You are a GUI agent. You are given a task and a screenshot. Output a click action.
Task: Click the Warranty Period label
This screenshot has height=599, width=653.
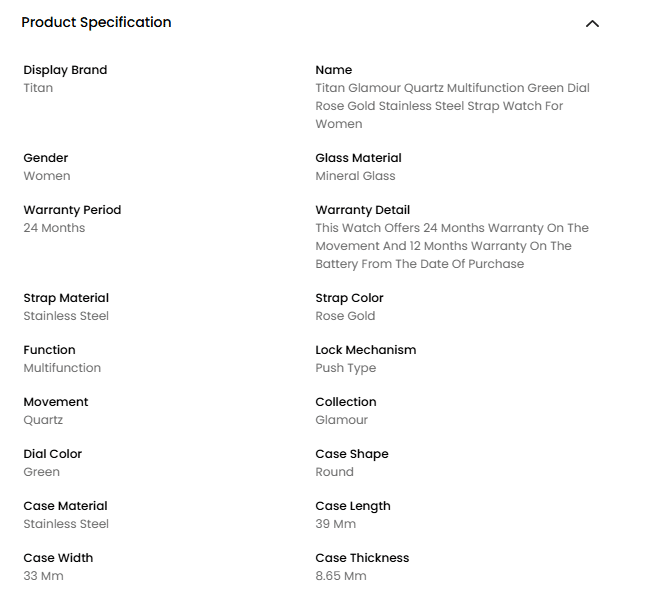click(72, 210)
